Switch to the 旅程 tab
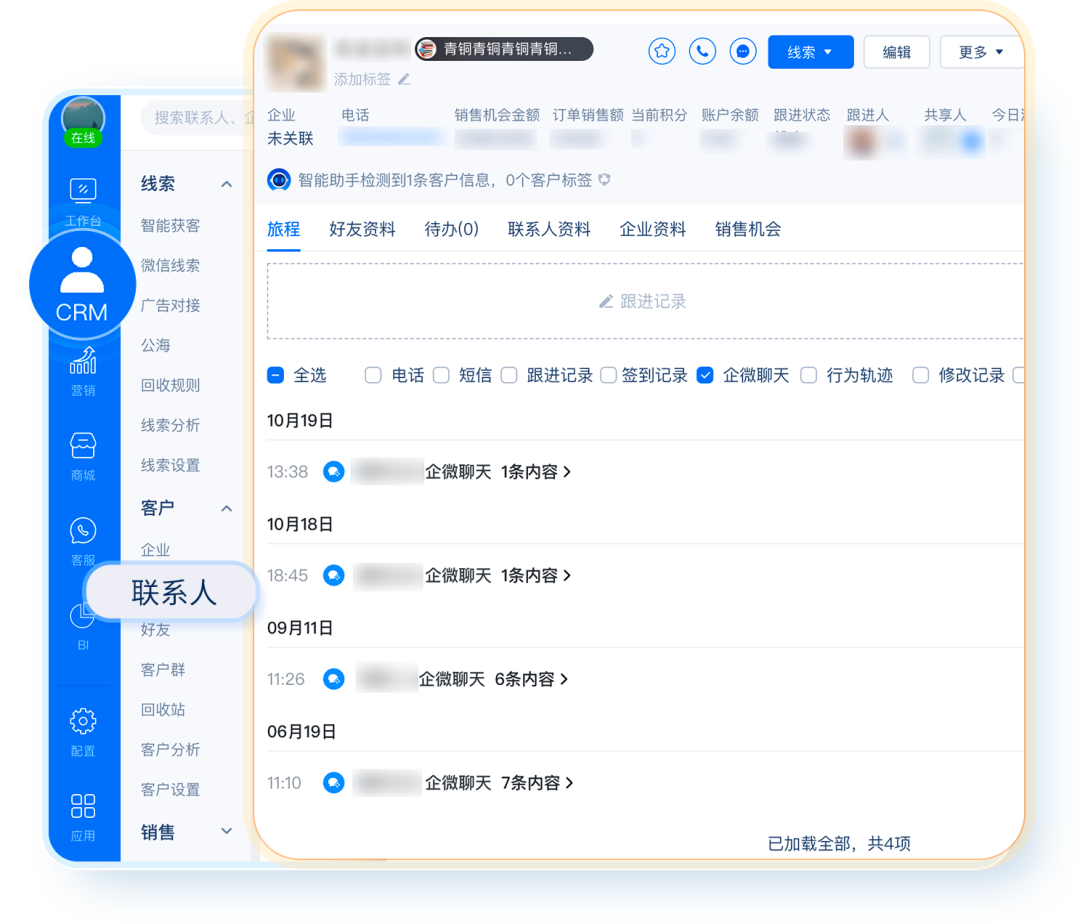Viewport: 1080px width, 924px height. (x=284, y=229)
